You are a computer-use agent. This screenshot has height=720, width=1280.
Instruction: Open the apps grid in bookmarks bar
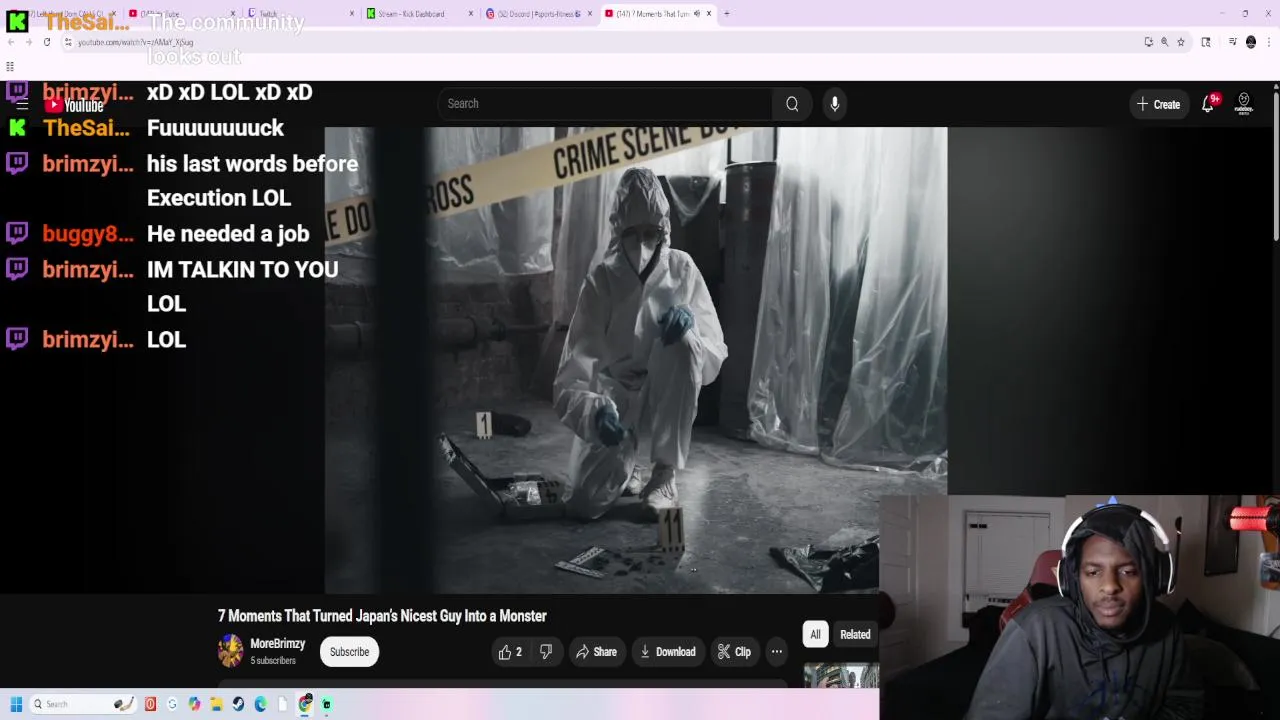pyautogui.click(x=10, y=67)
